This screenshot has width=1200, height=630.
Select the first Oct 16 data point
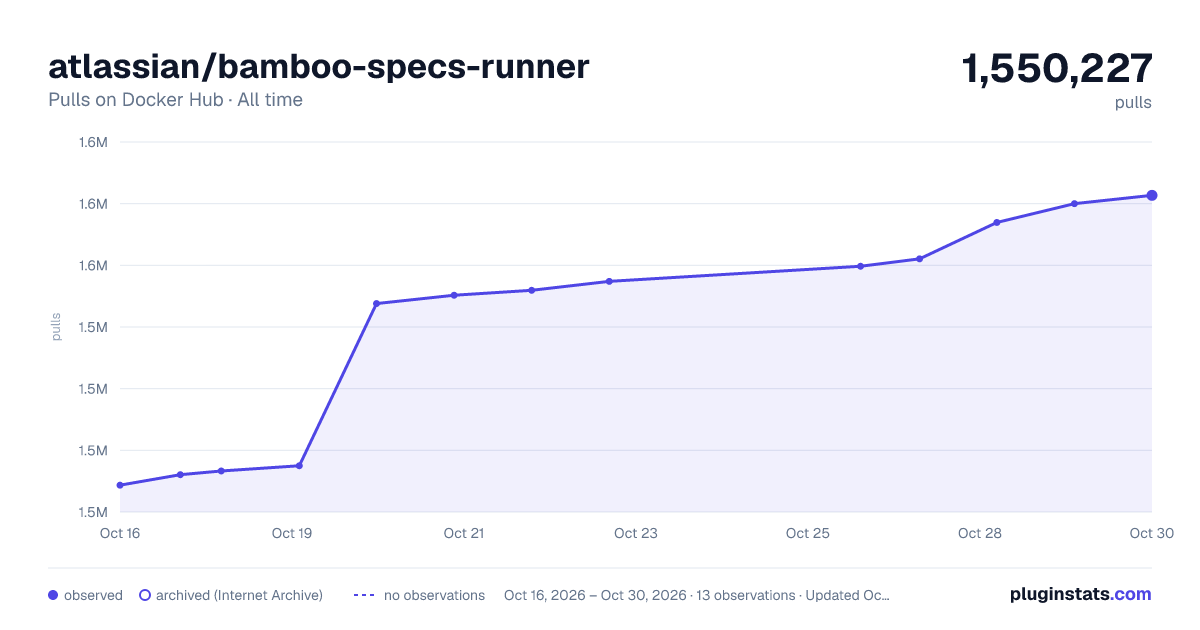point(120,485)
